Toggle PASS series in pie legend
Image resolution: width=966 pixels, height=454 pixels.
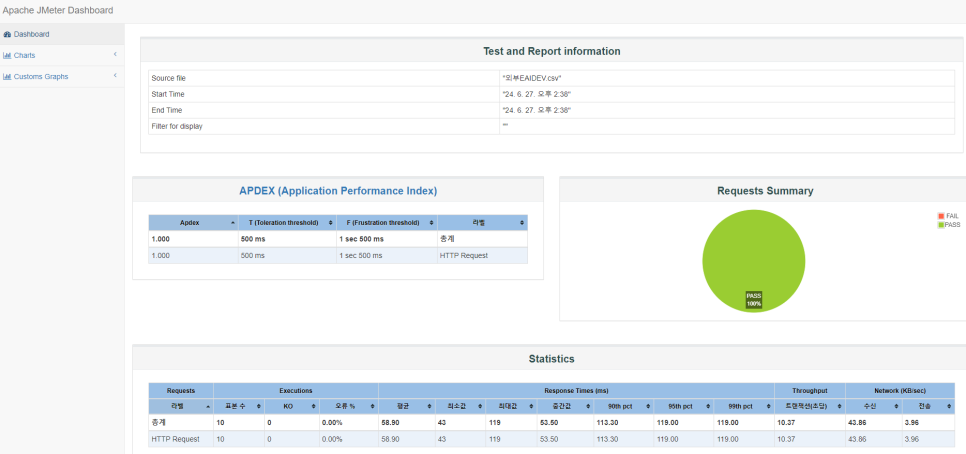tap(949, 225)
